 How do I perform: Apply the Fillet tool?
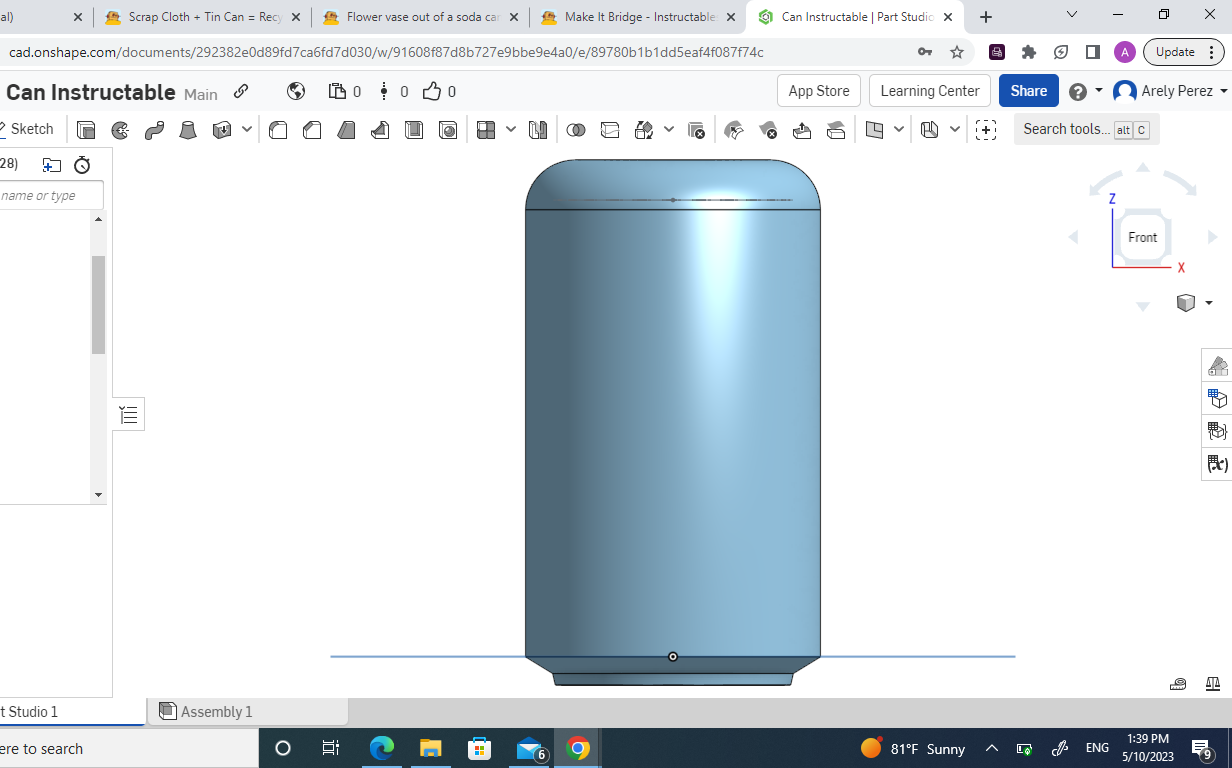[x=278, y=129]
